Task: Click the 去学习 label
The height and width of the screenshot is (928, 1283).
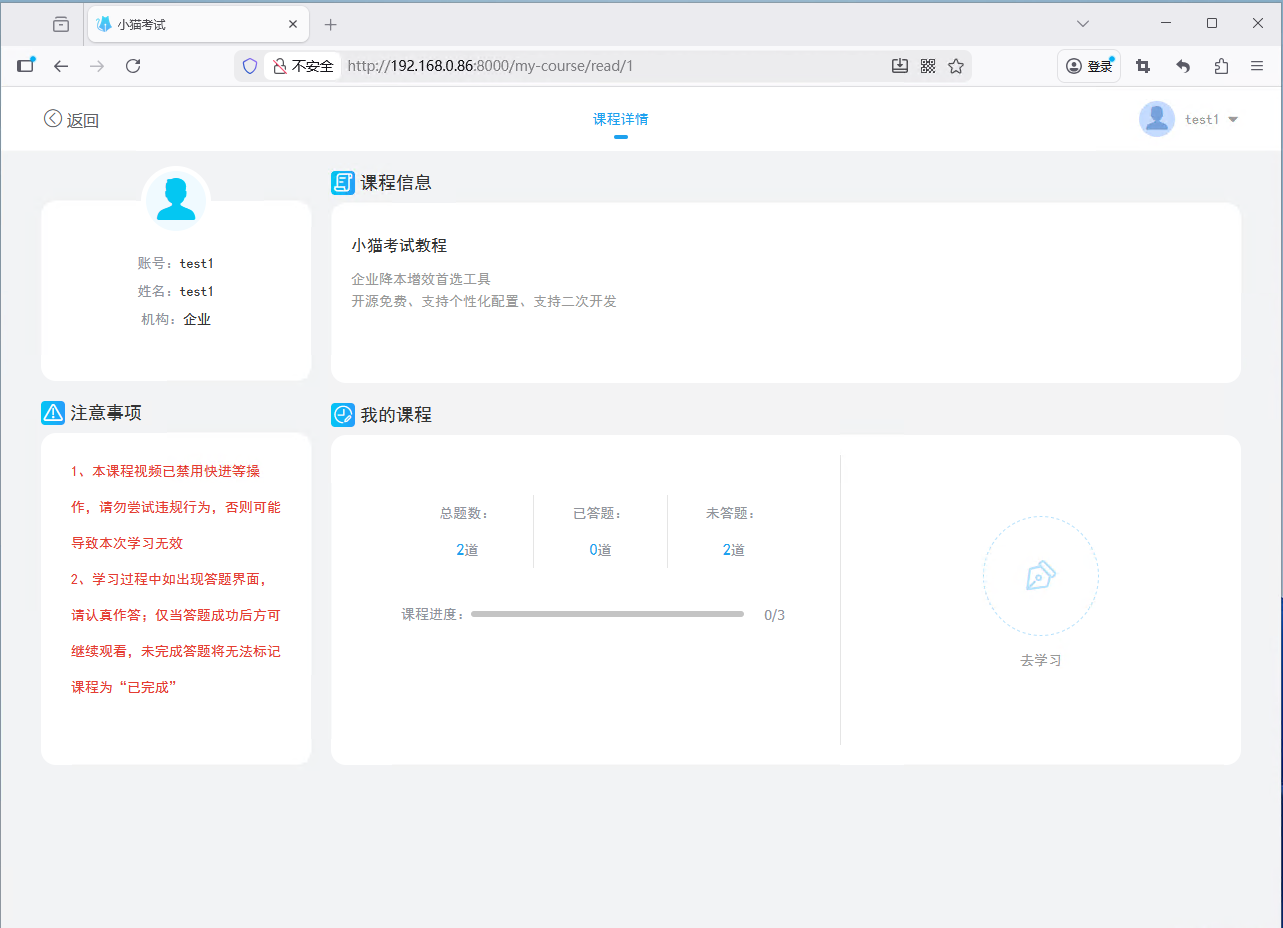Action: [1041, 661]
